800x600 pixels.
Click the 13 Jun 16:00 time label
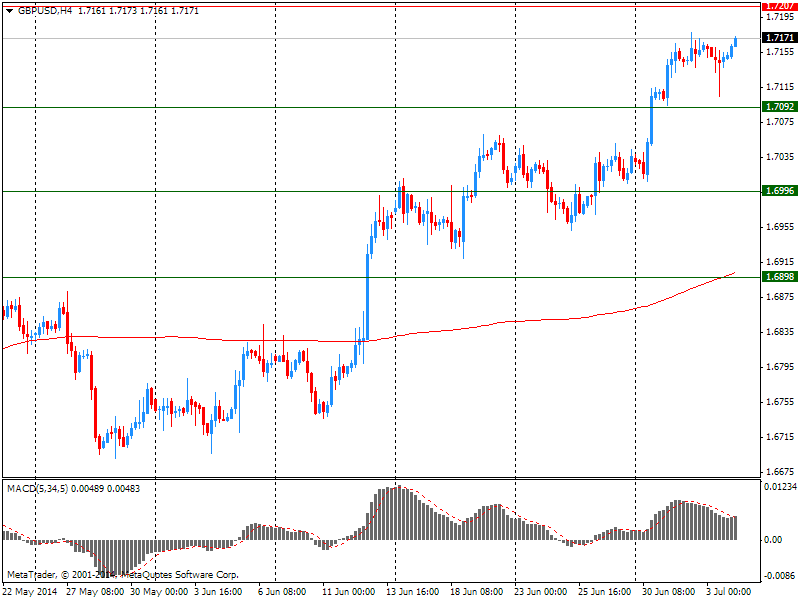412,592
